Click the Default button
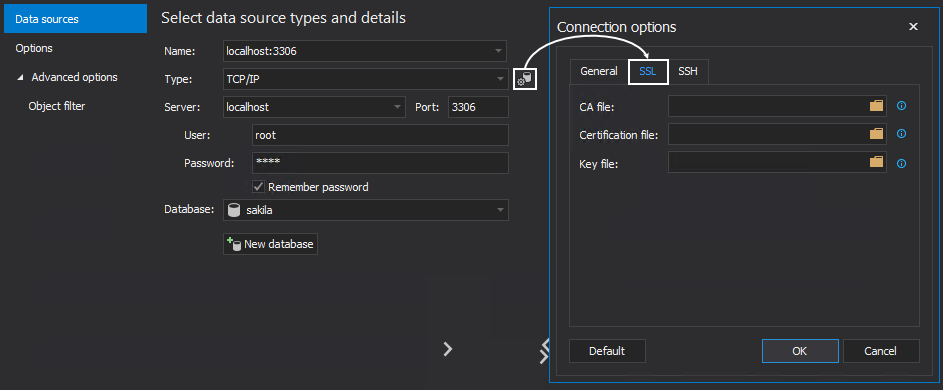The image size is (943, 390). click(x=607, y=351)
